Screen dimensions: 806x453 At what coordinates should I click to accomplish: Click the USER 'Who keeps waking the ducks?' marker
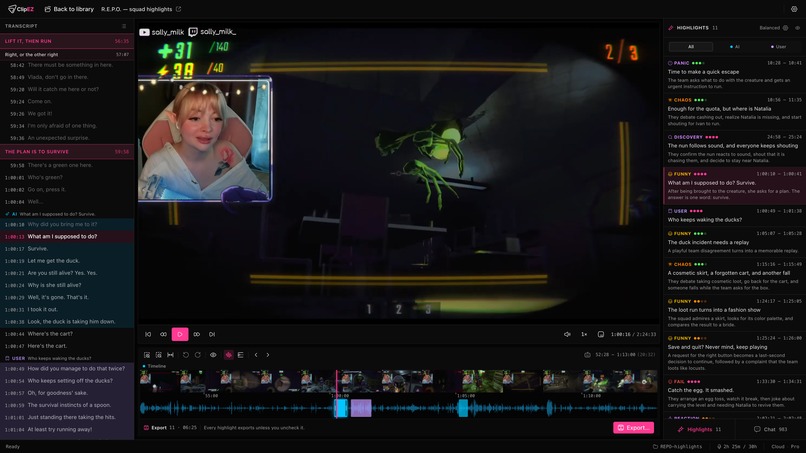(67, 358)
